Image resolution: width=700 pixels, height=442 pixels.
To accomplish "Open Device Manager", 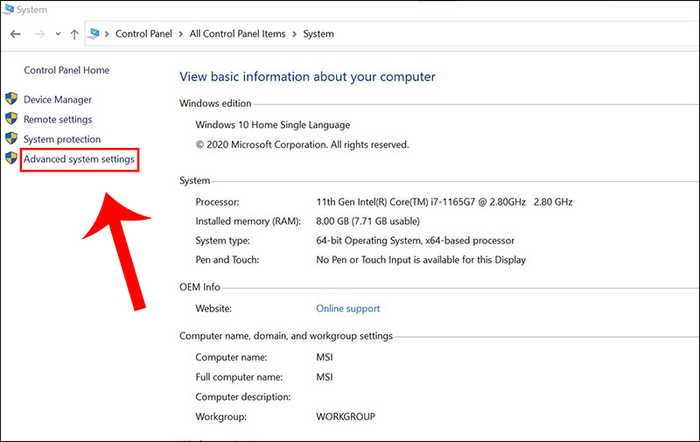I will (x=58, y=100).
